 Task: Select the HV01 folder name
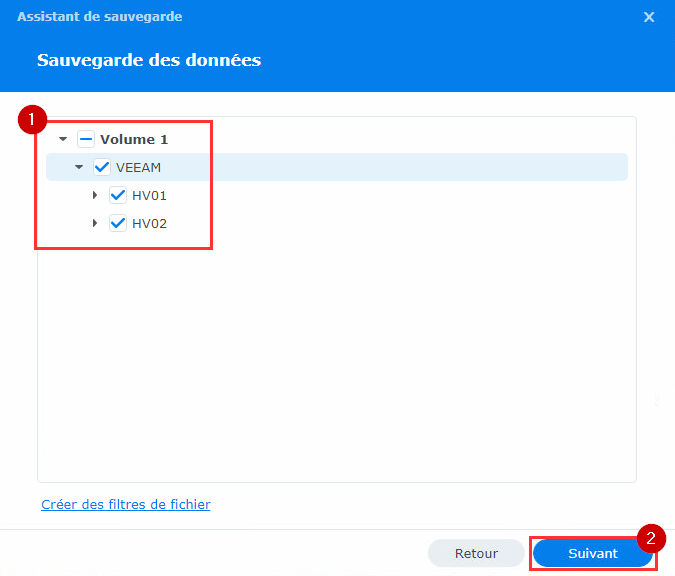(x=149, y=196)
